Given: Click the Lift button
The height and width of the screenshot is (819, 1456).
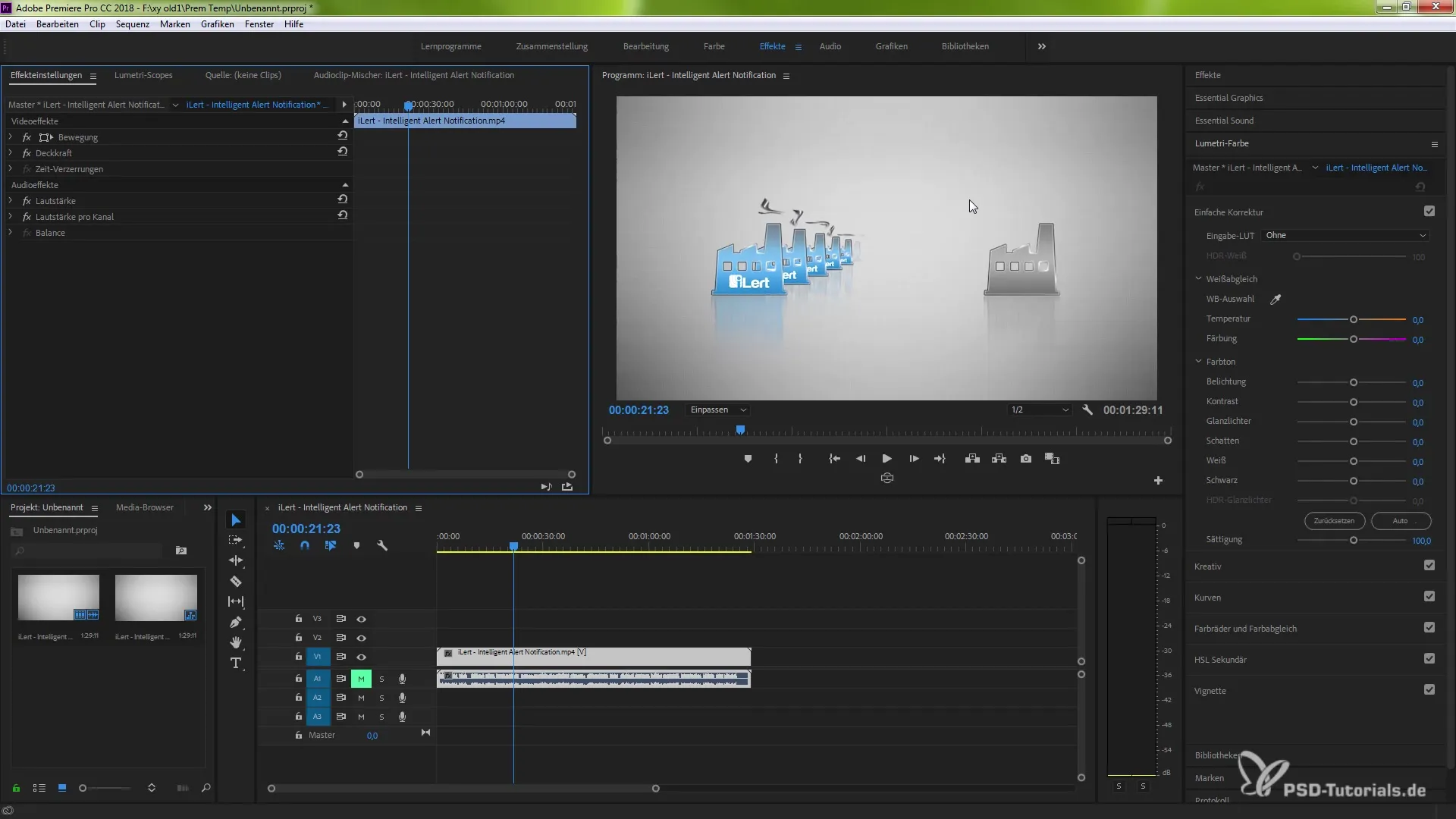Looking at the screenshot, I should coord(972,459).
